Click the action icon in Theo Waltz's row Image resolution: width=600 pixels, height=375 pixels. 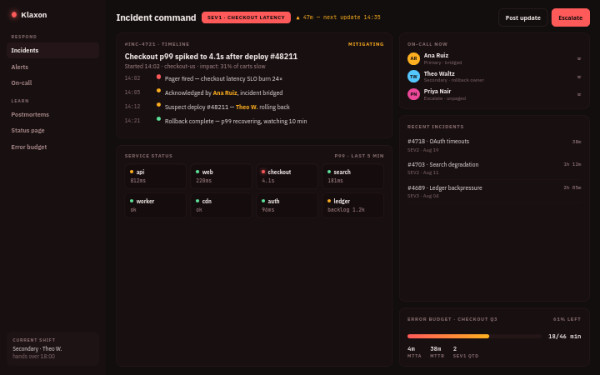[579, 77]
